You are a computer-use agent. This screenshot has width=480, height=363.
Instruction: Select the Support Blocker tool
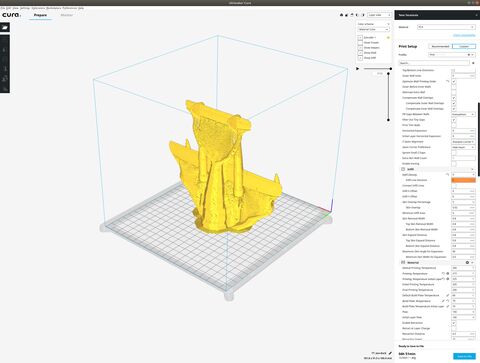tap(5, 88)
